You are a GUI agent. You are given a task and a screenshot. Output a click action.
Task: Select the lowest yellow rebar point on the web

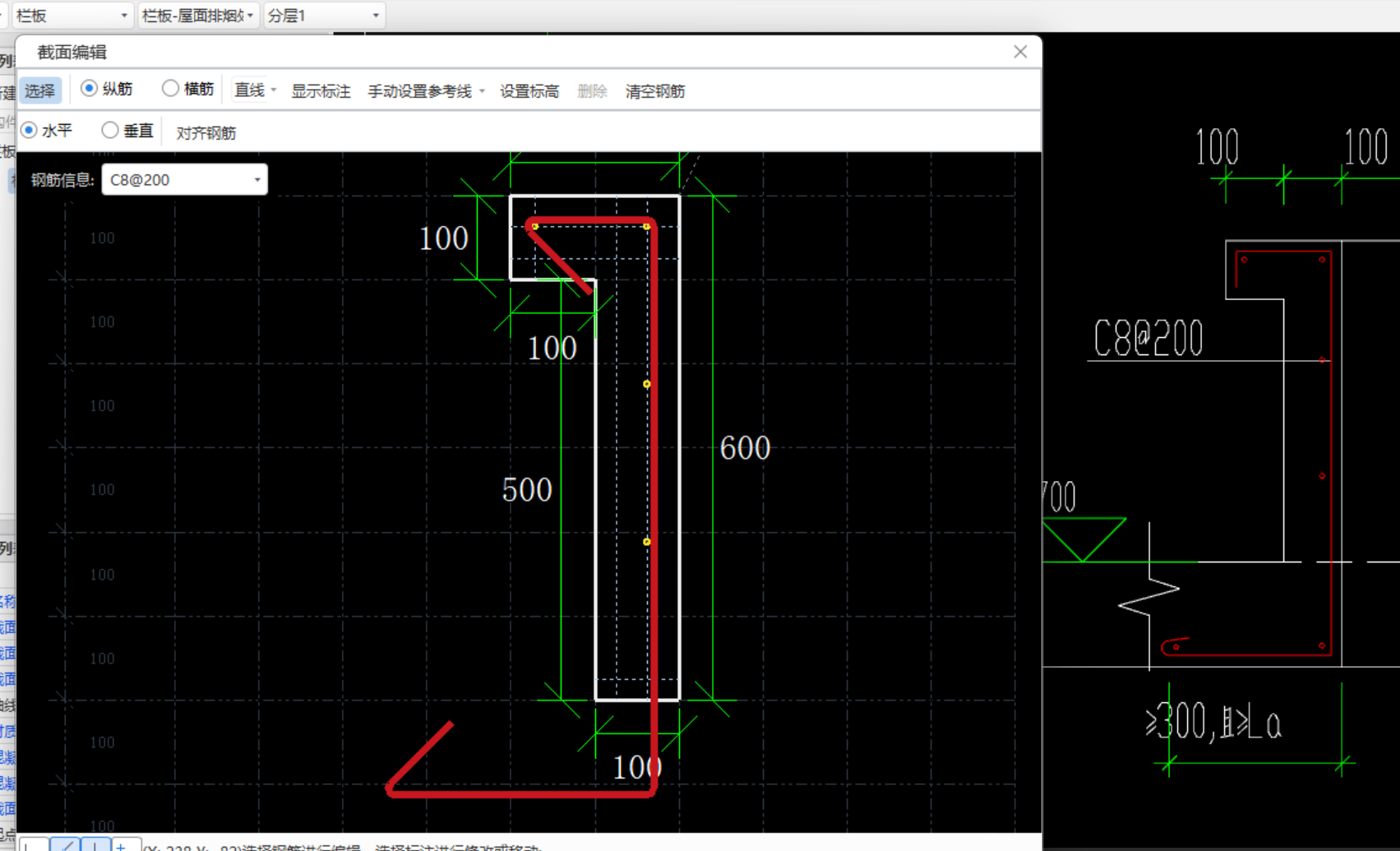coord(647,542)
